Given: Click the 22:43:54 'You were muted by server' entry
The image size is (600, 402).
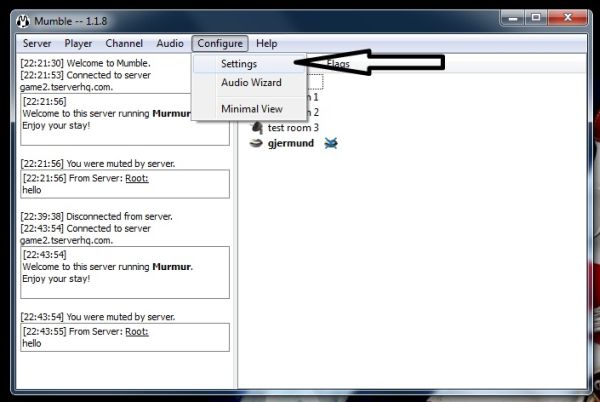Looking at the screenshot, I should point(98,317).
